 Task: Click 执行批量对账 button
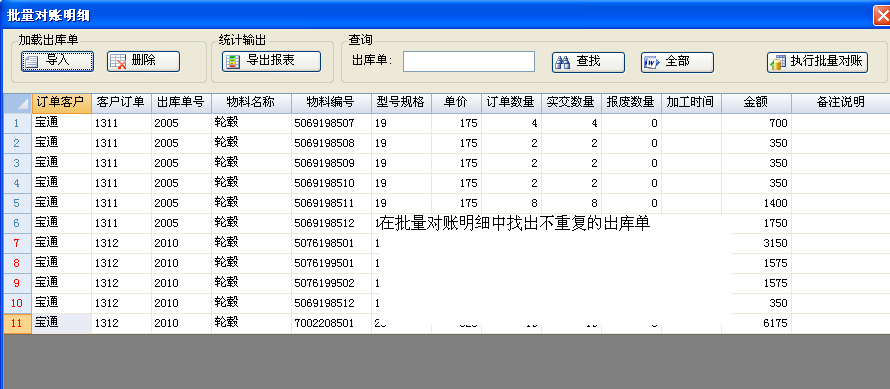coord(817,62)
